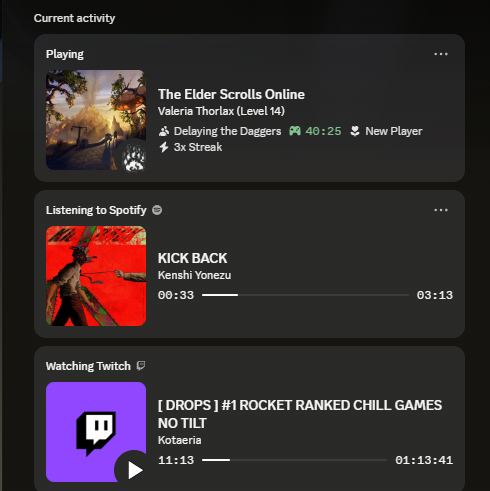Open The Elder Scrolls Online cover art
This screenshot has width=490, height=491.
[x=96, y=120]
